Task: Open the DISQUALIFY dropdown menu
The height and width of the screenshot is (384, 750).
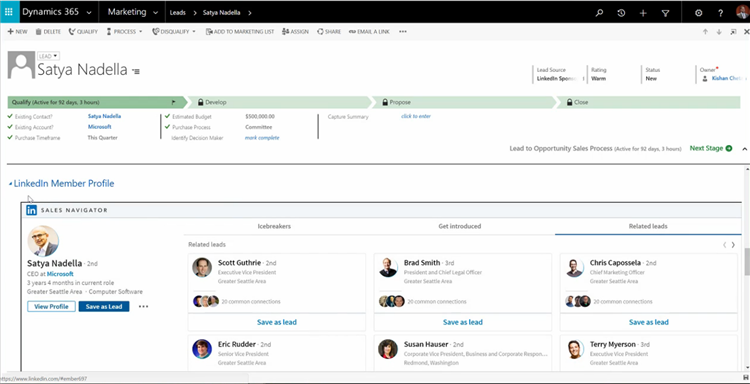Action: 174,32
